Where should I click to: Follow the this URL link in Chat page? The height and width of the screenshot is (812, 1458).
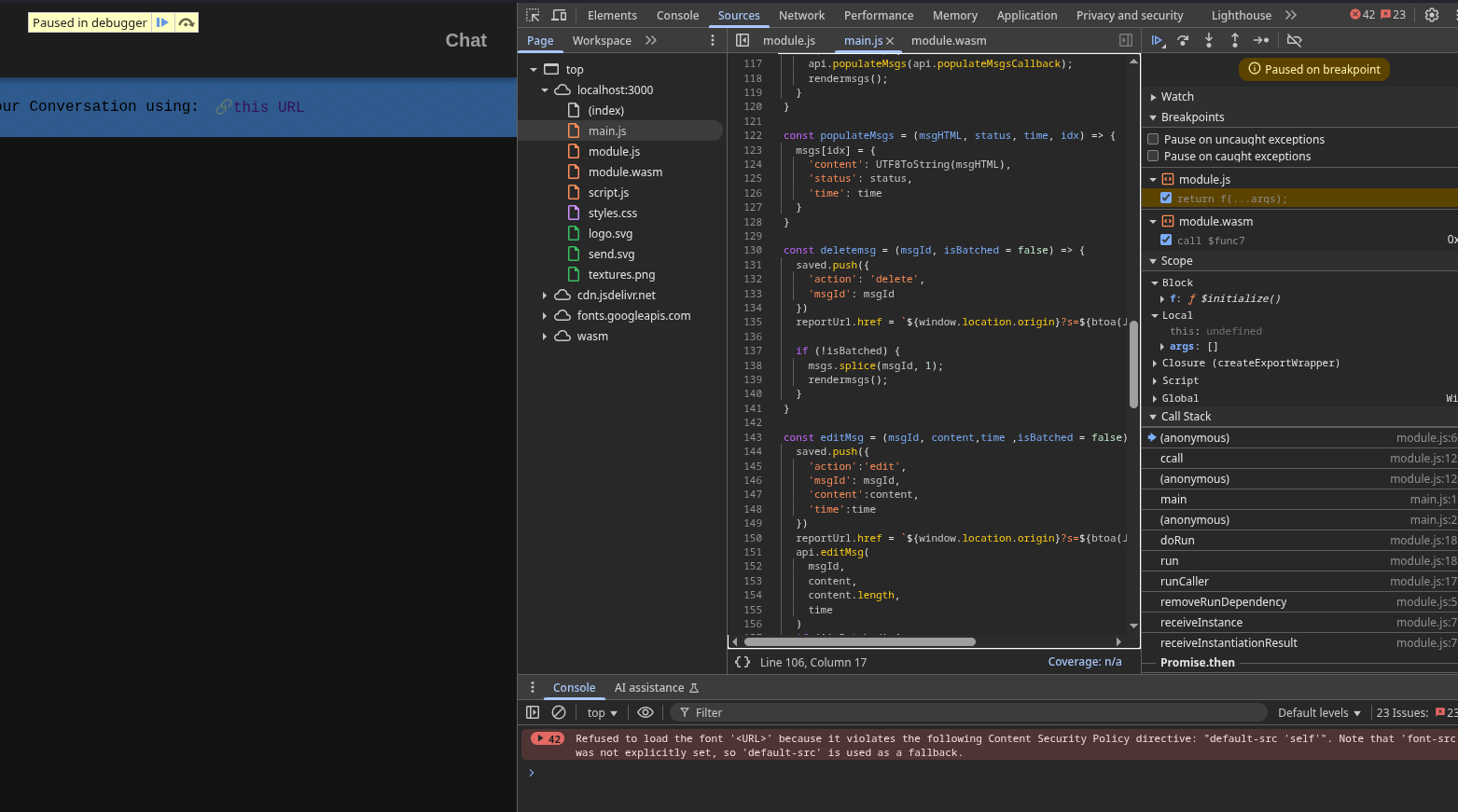(269, 107)
